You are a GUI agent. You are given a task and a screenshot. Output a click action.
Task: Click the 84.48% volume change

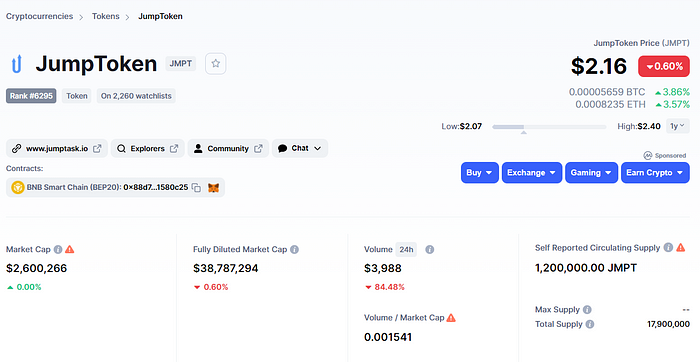click(x=385, y=287)
